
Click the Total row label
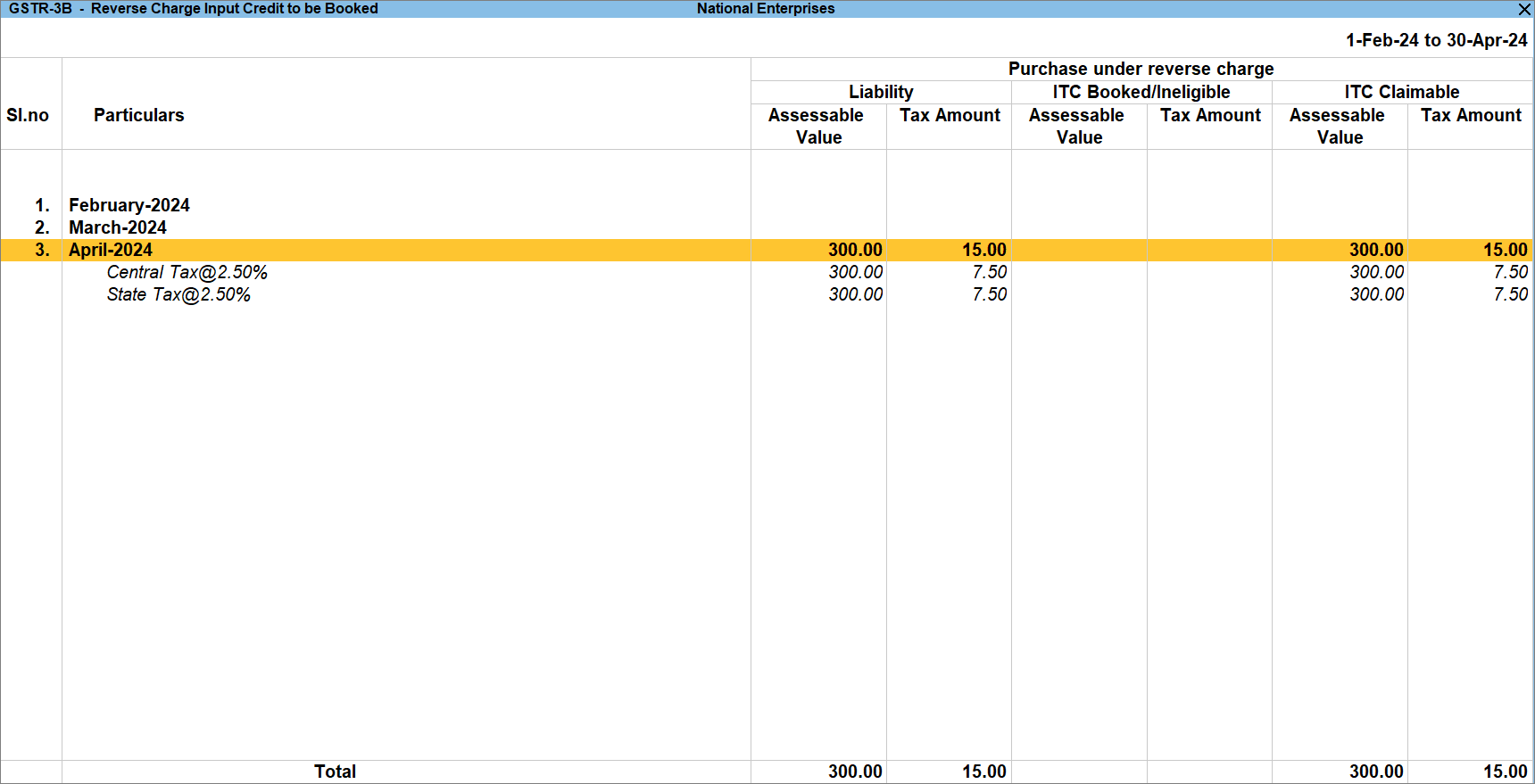tap(335, 772)
